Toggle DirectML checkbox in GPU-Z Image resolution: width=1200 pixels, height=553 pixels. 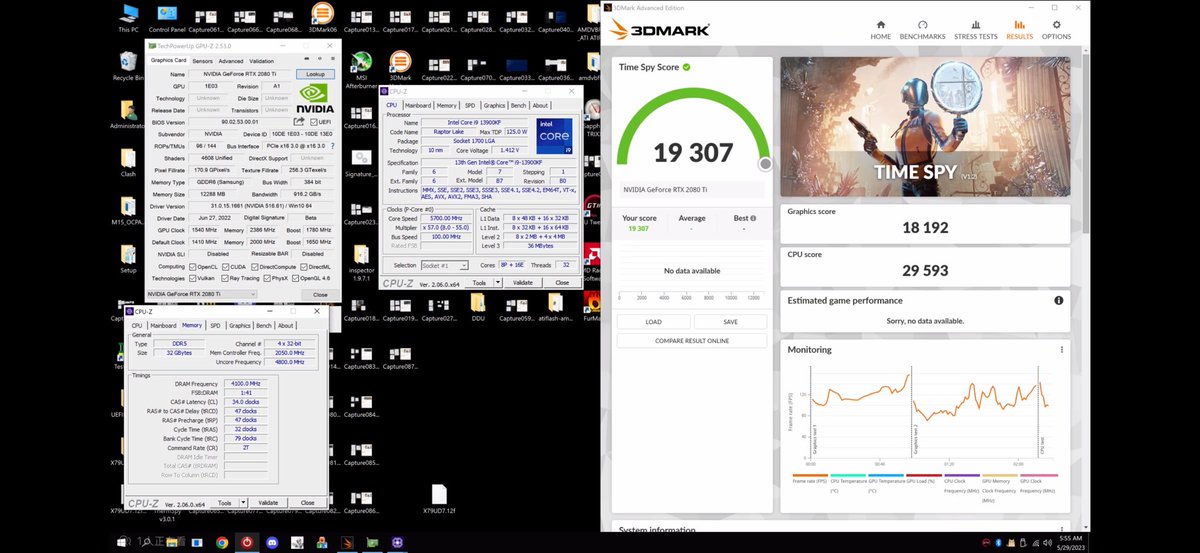(x=303, y=266)
